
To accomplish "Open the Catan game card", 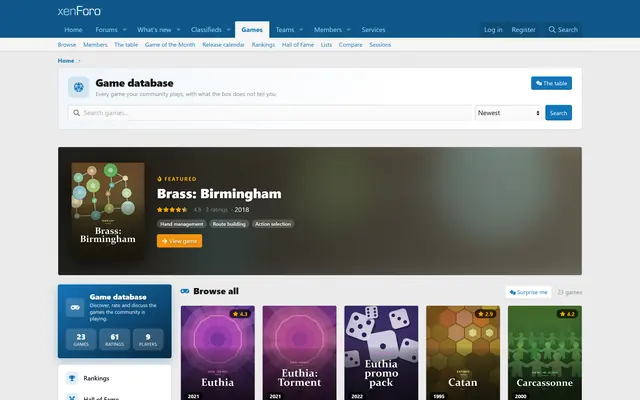I will 463,353.
